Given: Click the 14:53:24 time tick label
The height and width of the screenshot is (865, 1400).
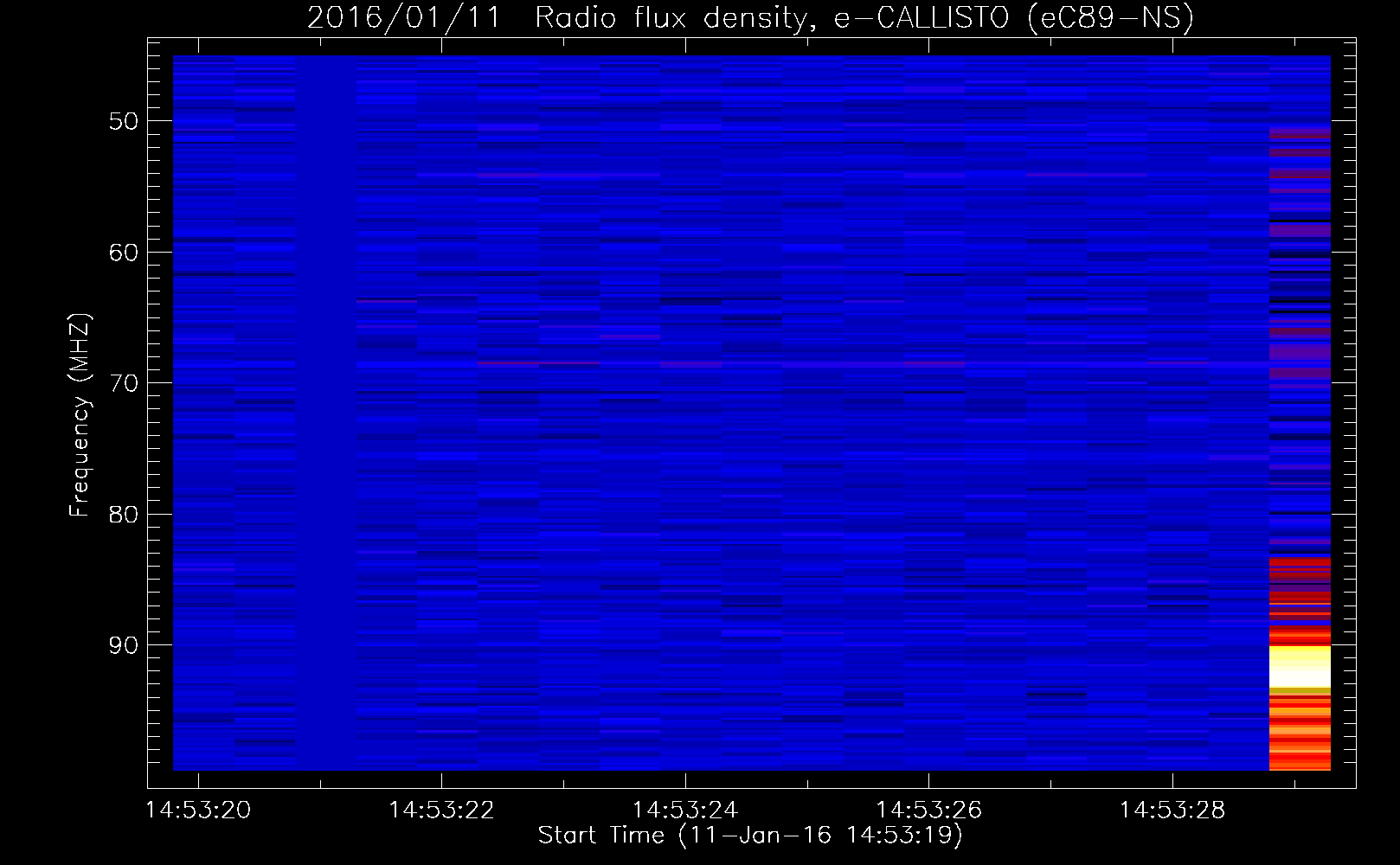Looking at the screenshot, I should point(685,810).
